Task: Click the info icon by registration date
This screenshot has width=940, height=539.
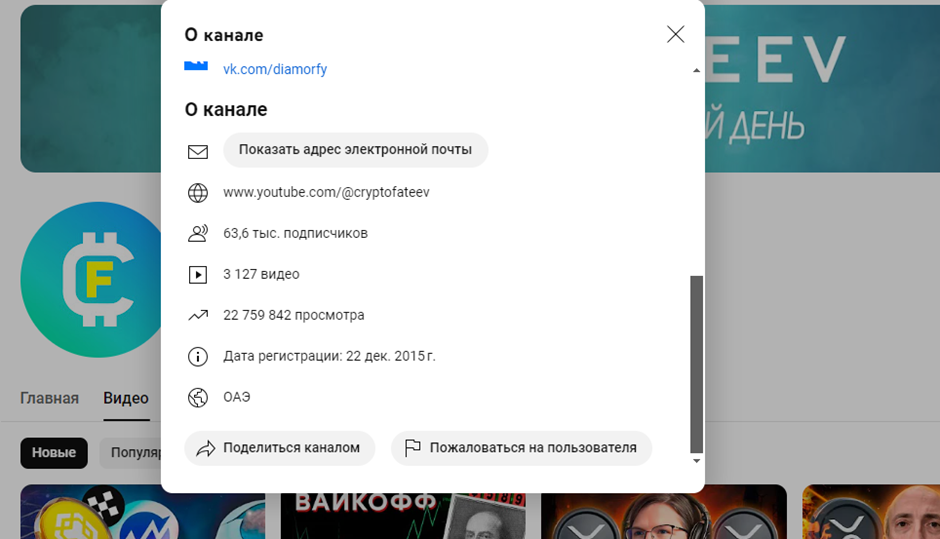Action: click(198, 357)
